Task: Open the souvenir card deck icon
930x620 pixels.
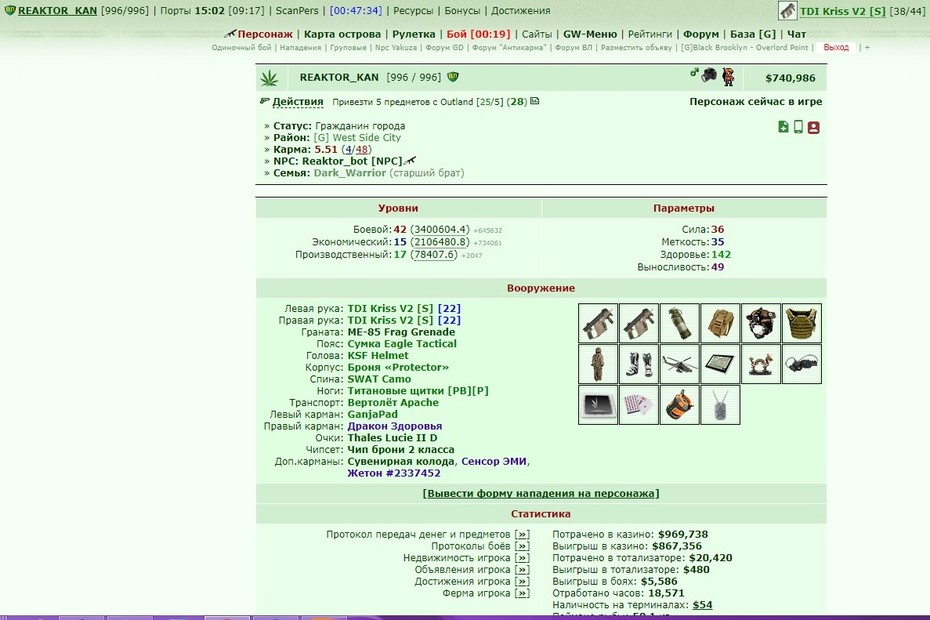Action: (x=639, y=405)
